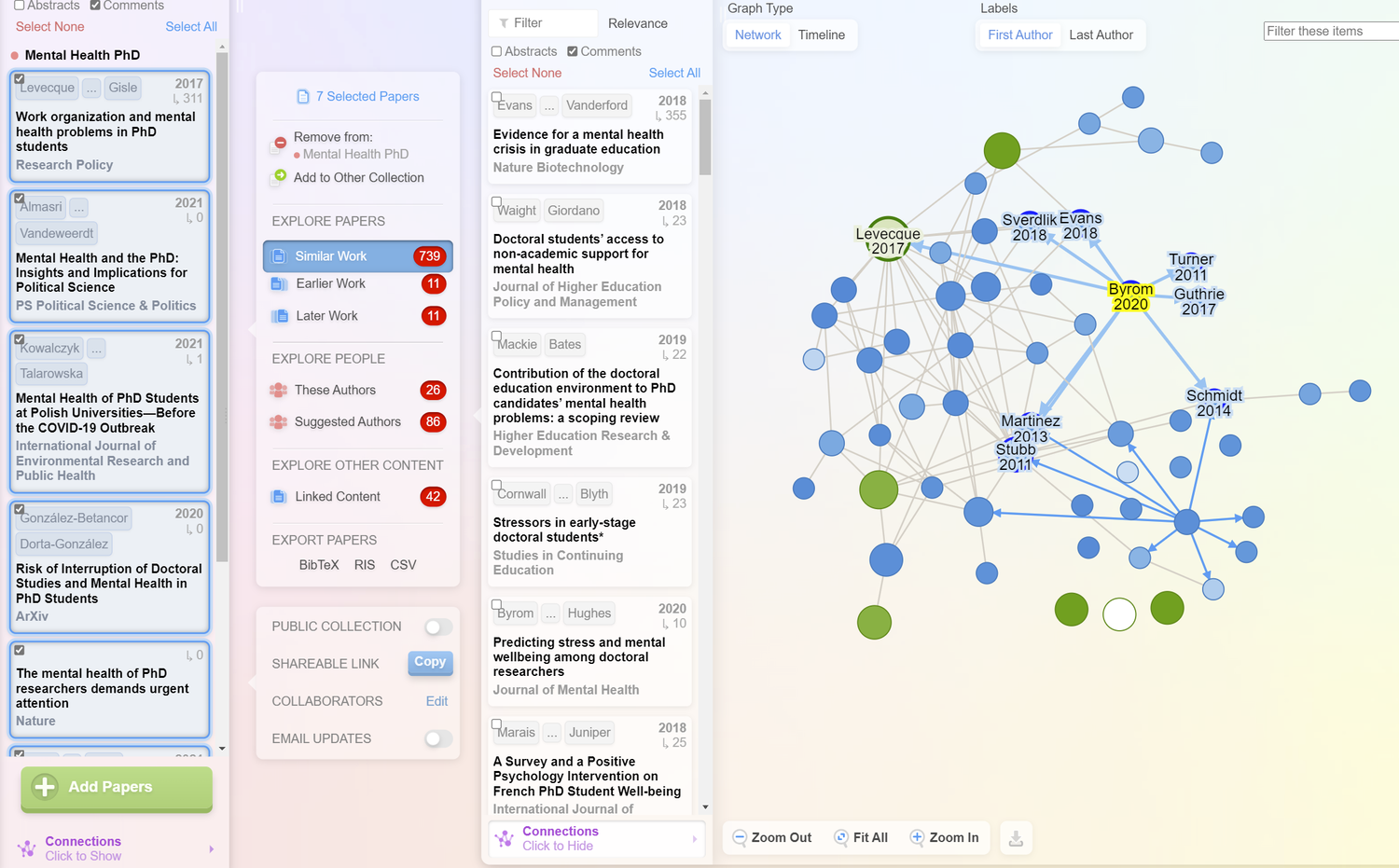Click Select None in left panel
The width and height of the screenshot is (1399, 868).
coord(50,27)
